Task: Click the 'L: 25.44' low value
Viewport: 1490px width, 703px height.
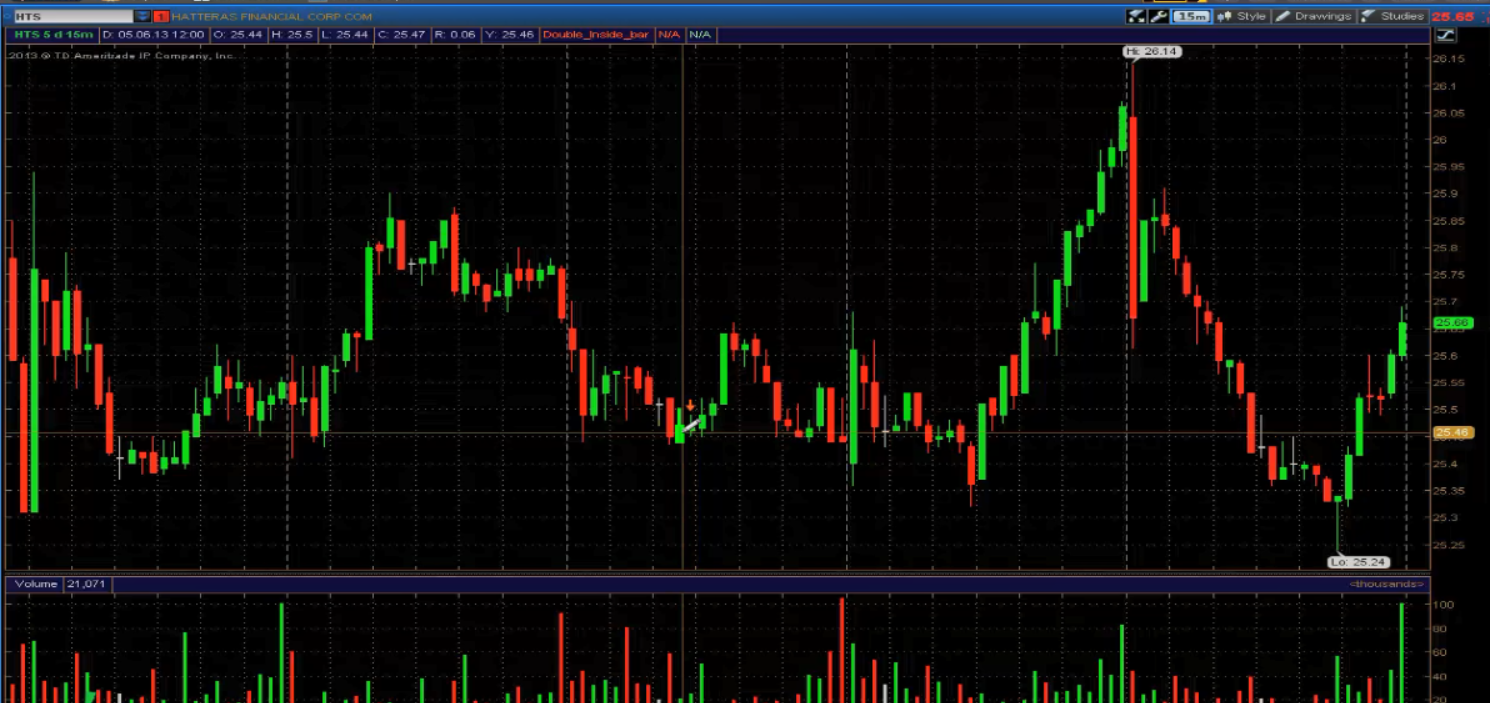Action: pos(346,35)
